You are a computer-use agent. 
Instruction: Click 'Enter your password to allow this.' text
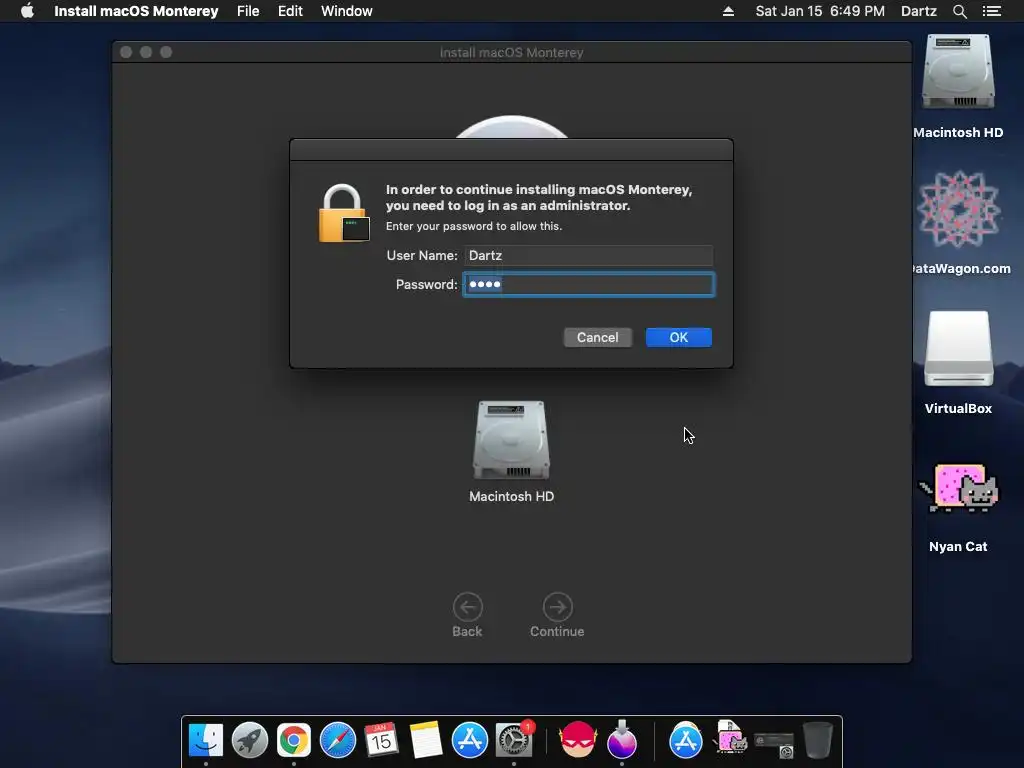[x=473, y=226]
